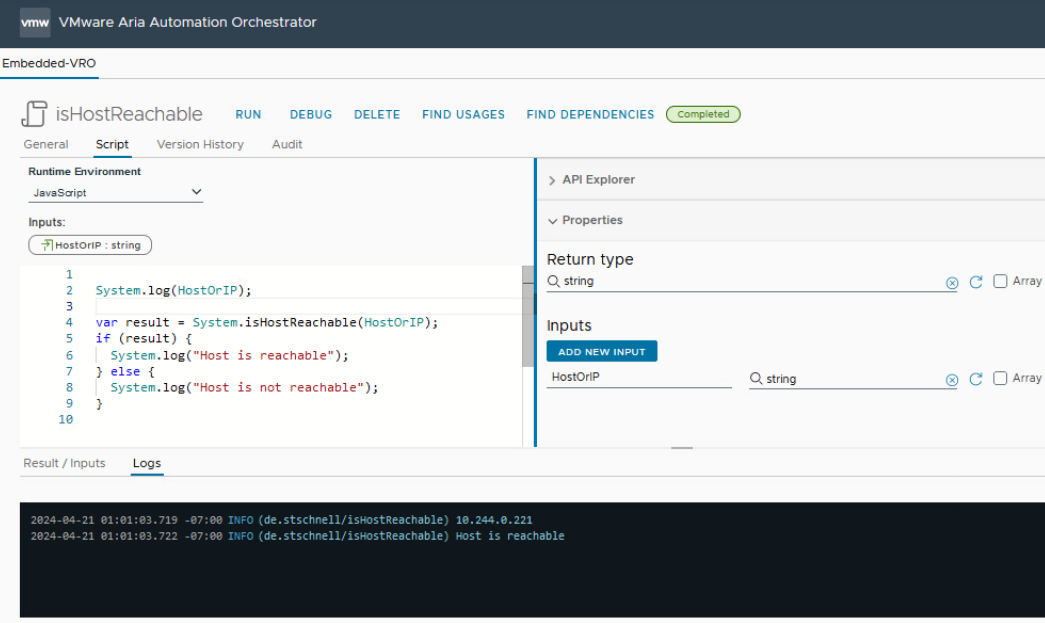Refresh the Return type field
This screenshot has height=623, width=1045.
[x=976, y=282]
